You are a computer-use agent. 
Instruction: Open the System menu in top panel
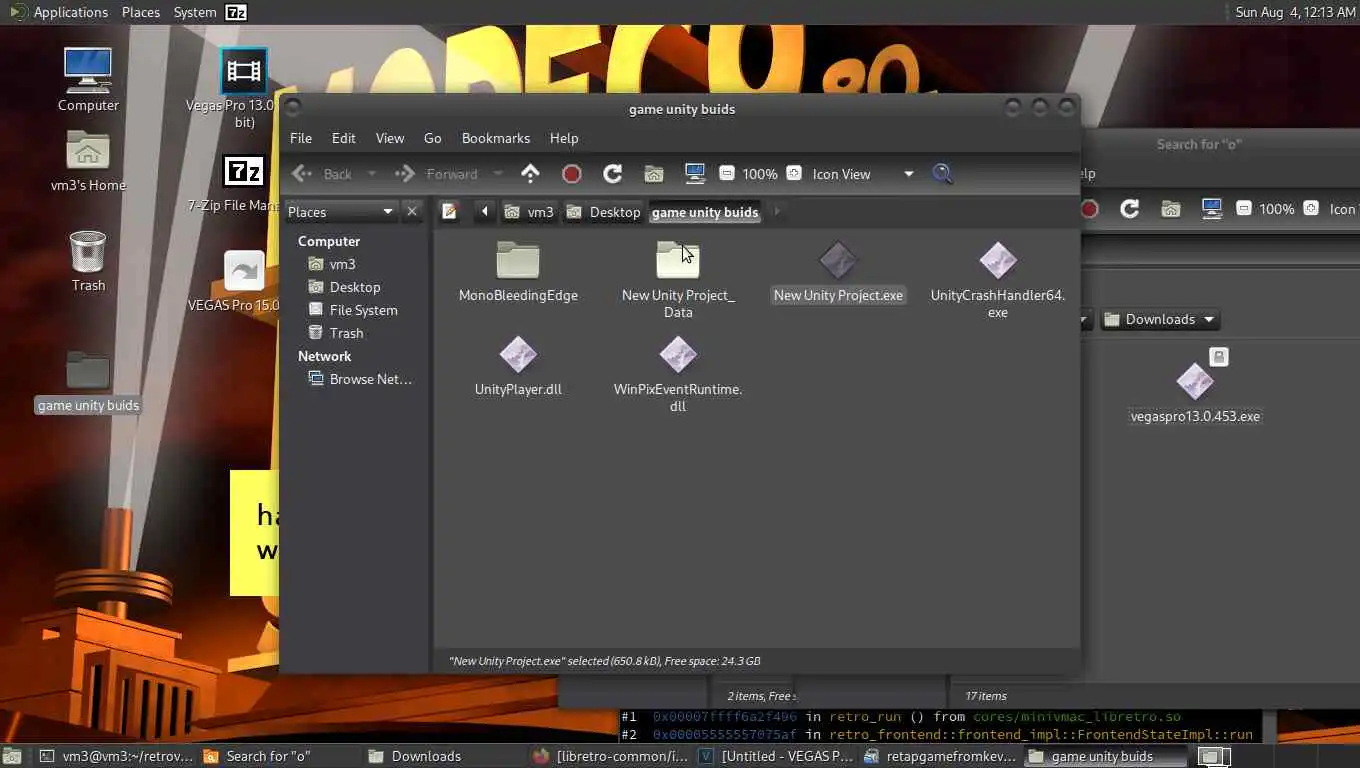point(194,12)
